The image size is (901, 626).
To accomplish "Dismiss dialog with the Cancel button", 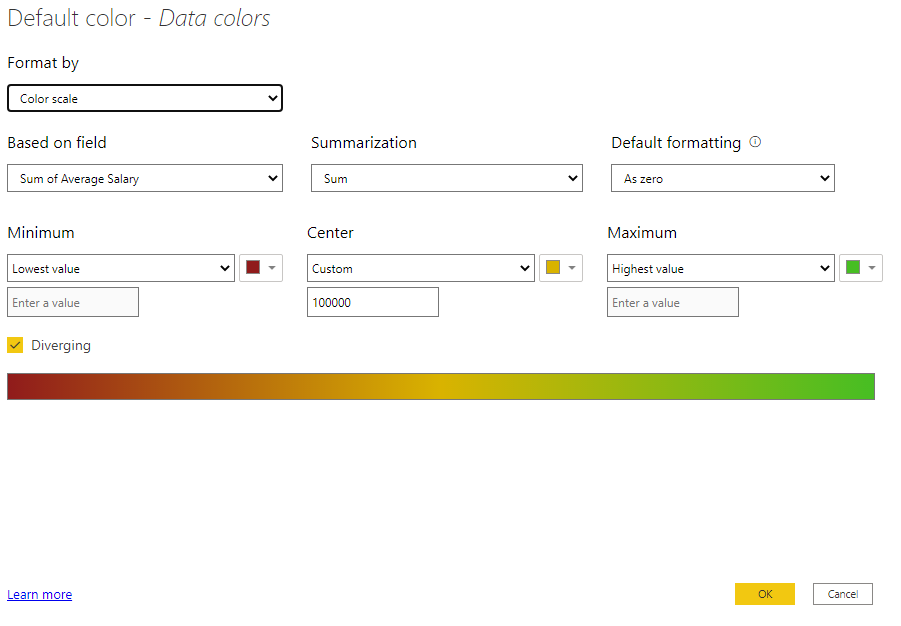I will pos(842,594).
